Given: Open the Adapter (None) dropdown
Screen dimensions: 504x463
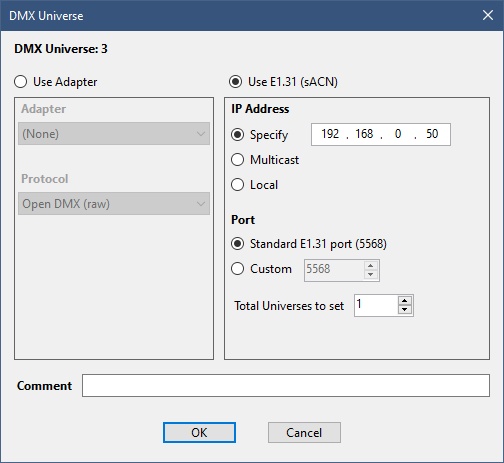Looking at the screenshot, I should pyautogui.click(x=114, y=134).
